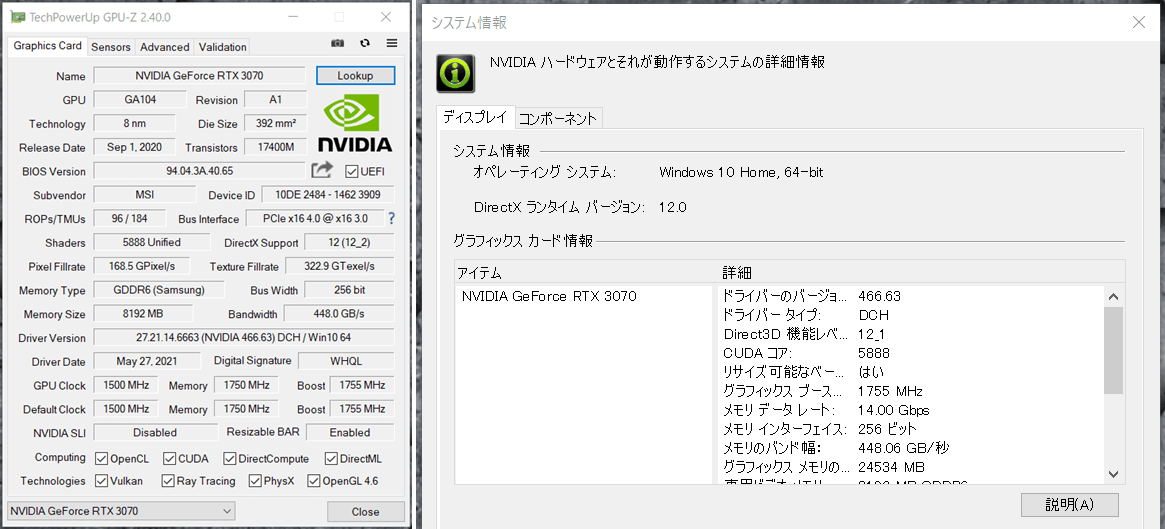
Task: Open the GPU selection dropdown in GPU-Z
Action: click(x=121, y=511)
